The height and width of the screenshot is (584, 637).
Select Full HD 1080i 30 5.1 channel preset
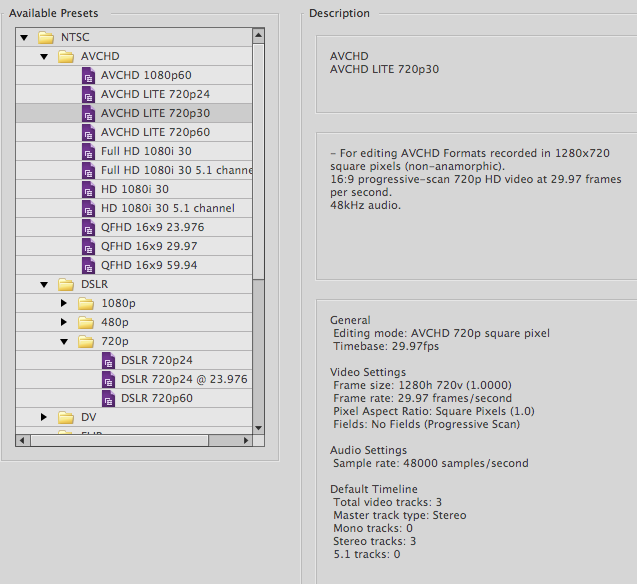tap(134, 170)
